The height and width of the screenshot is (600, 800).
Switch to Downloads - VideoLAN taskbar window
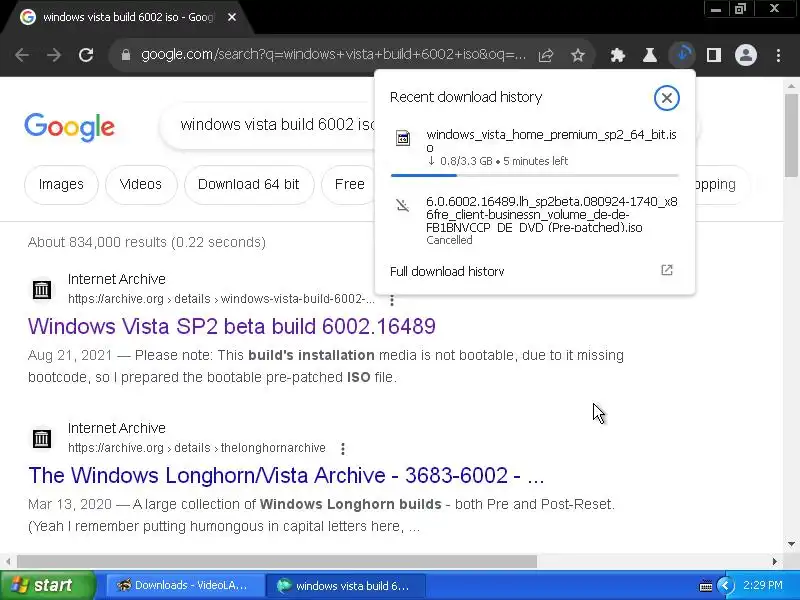click(185, 585)
